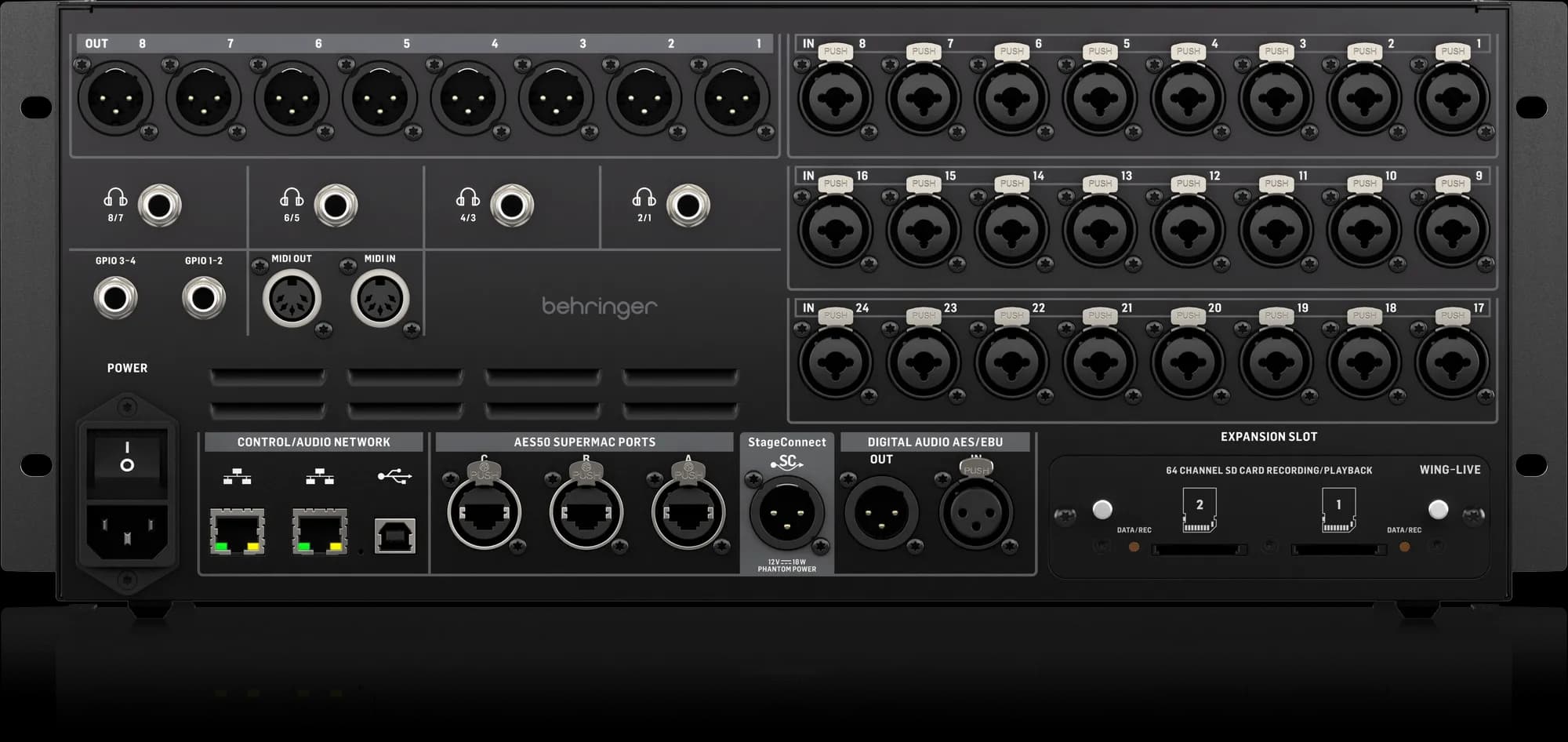Click the "EXPANSION SLOT" label

click(1269, 437)
